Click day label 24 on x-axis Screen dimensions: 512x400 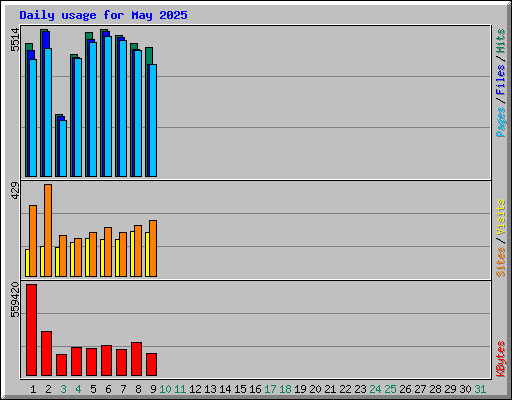[x=375, y=389]
